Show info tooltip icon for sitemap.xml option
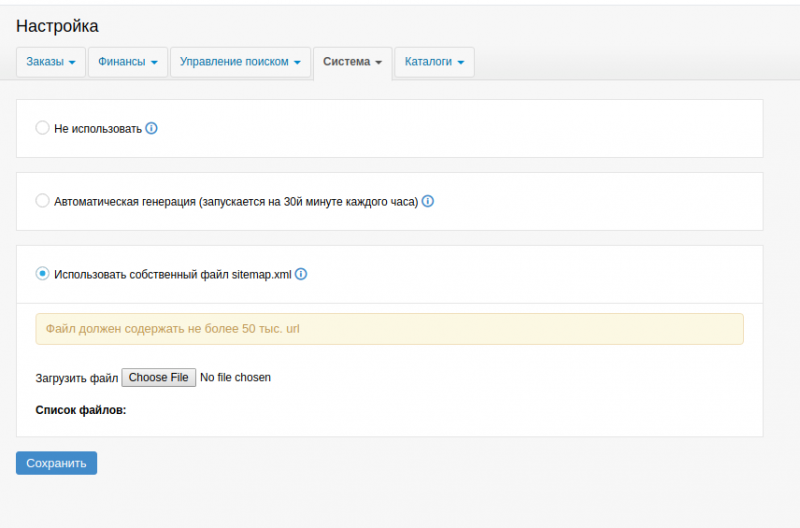 pos(301,274)
